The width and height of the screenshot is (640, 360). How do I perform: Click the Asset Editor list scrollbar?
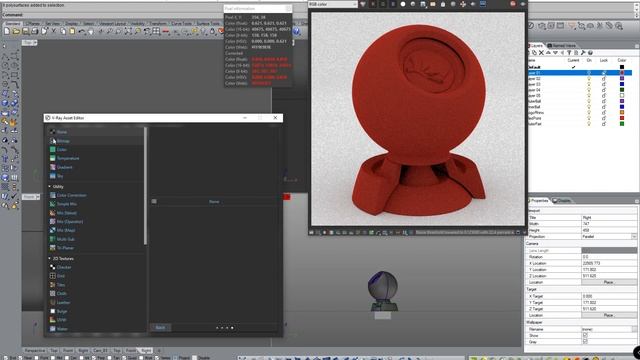[145, 186]
